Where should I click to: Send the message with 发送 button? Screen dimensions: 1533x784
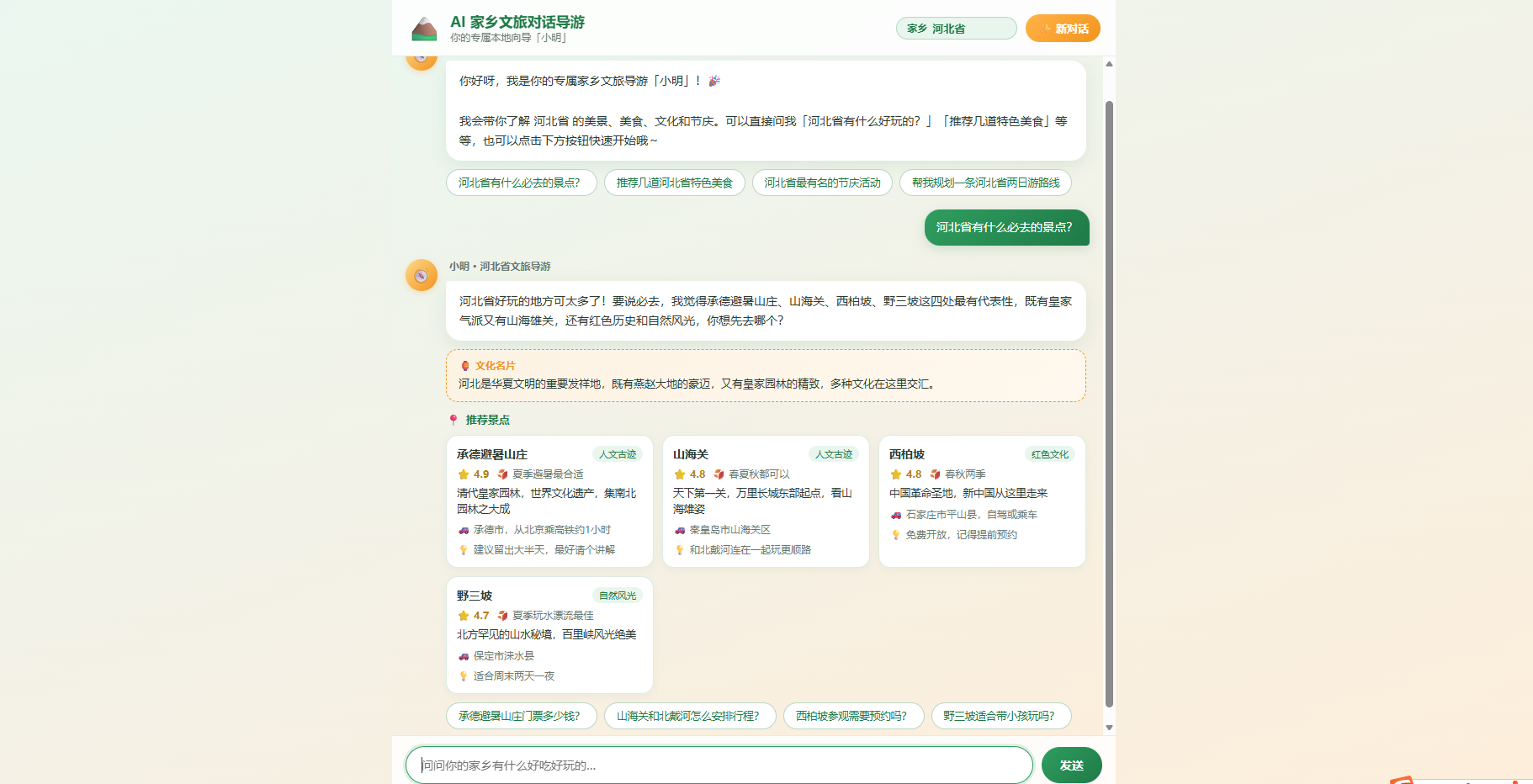coord(1072,765)
